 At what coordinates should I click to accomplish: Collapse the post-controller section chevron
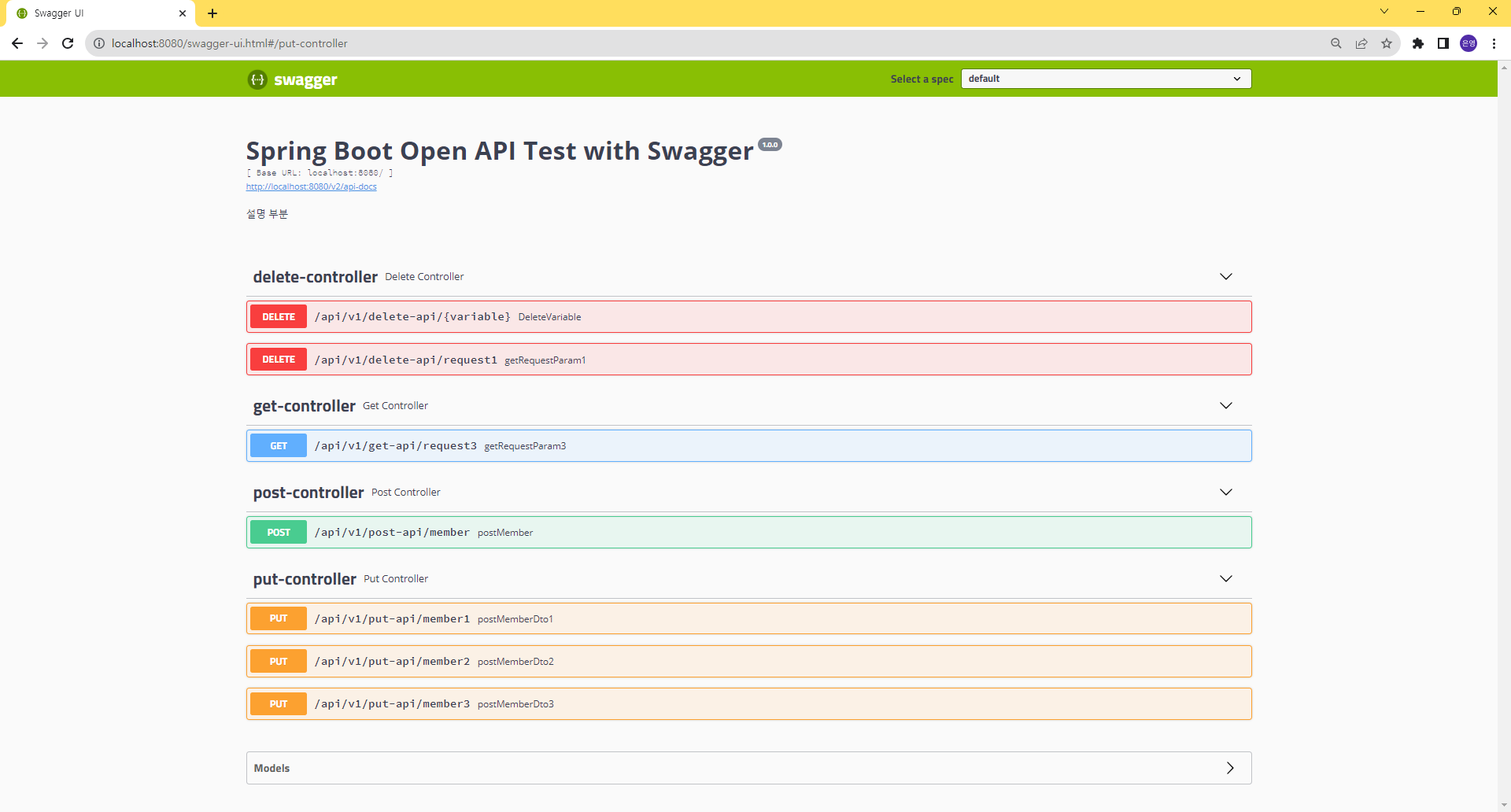click(1225, 492)
